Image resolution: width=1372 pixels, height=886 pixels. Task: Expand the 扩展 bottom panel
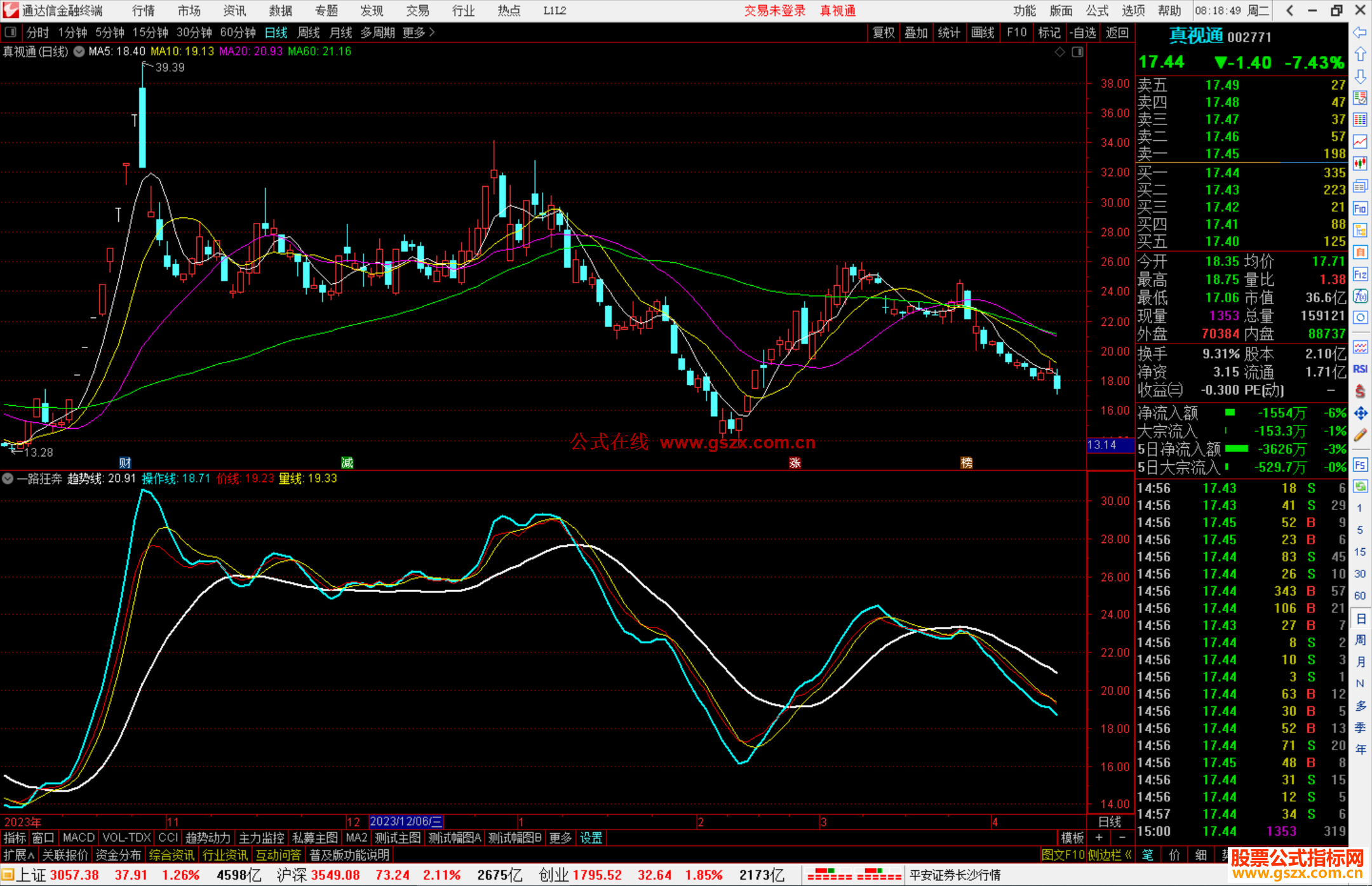[18, 855]
